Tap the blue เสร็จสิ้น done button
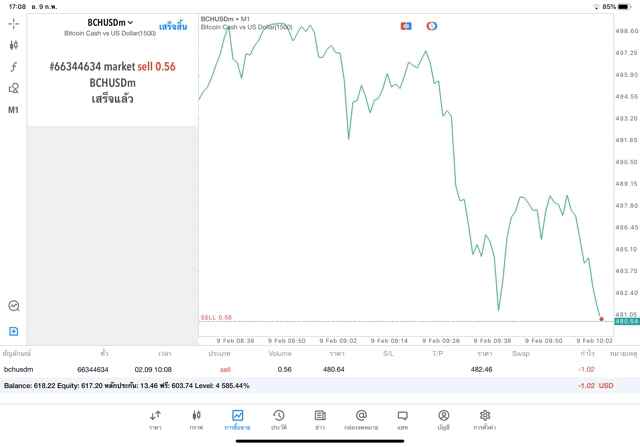Screen dimensions: 640x447 [173, 27]
